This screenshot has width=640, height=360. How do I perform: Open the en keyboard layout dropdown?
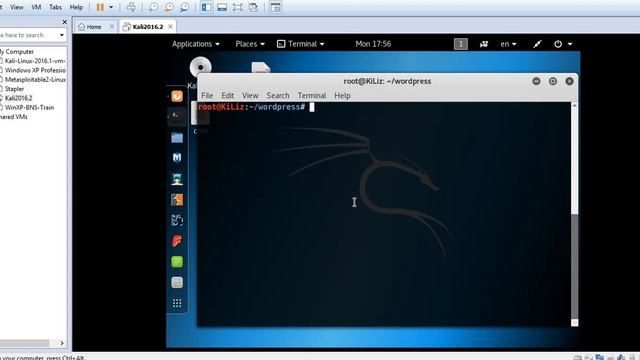tap(509, 44)
